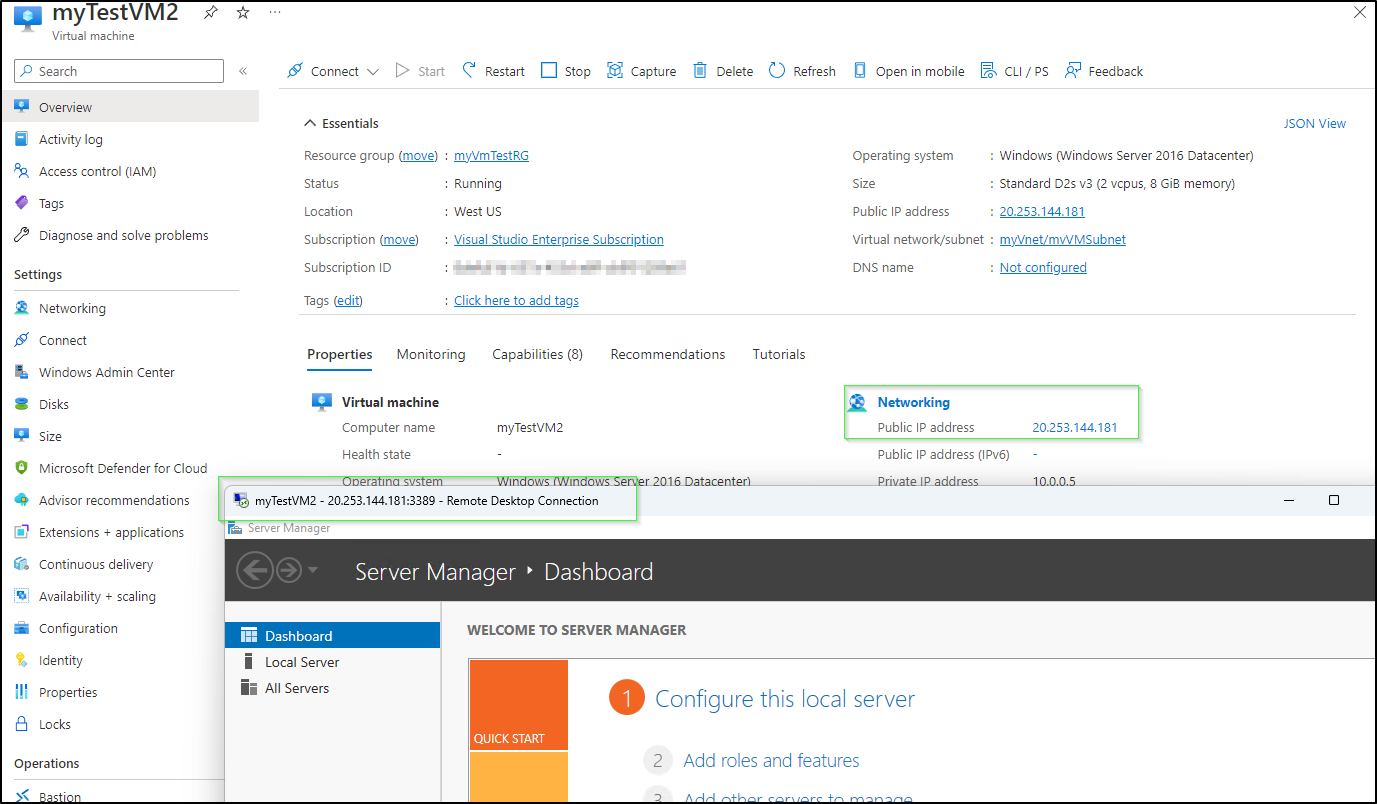Switch to the Capabilities (8) tab
The width and height of the screenshot is (1377, 804).
538,354
